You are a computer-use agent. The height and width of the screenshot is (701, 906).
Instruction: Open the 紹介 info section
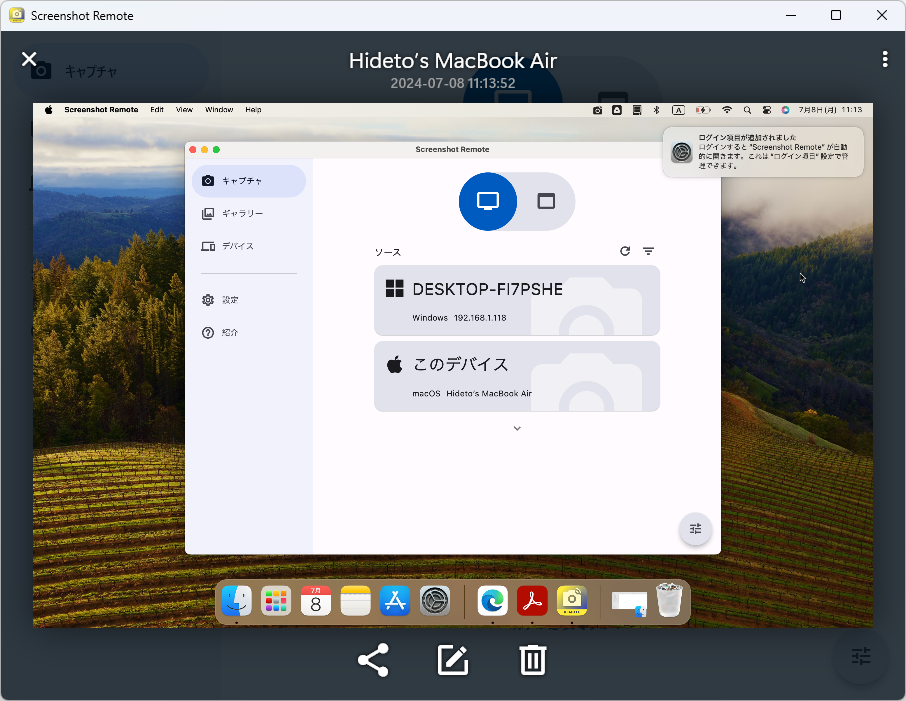[229, 332]
